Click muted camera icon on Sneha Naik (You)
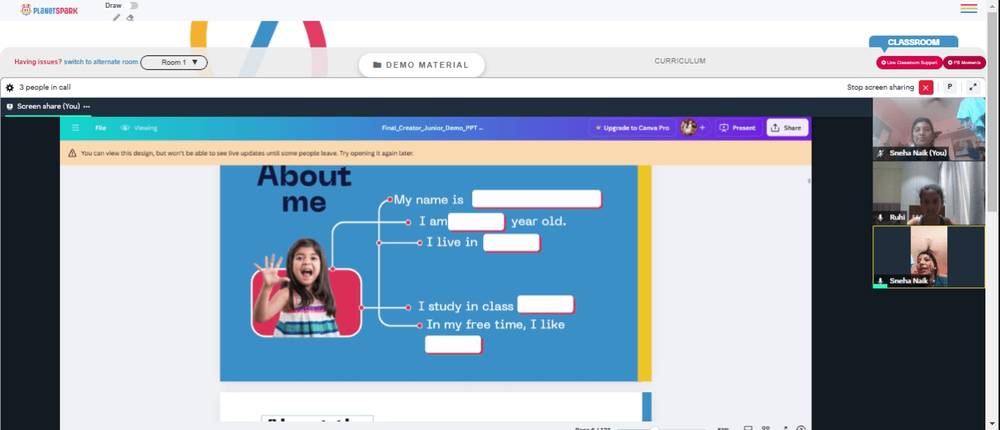Image resolution: width=1000 pixels, height=430 pixels. click(x=881, y=153)
